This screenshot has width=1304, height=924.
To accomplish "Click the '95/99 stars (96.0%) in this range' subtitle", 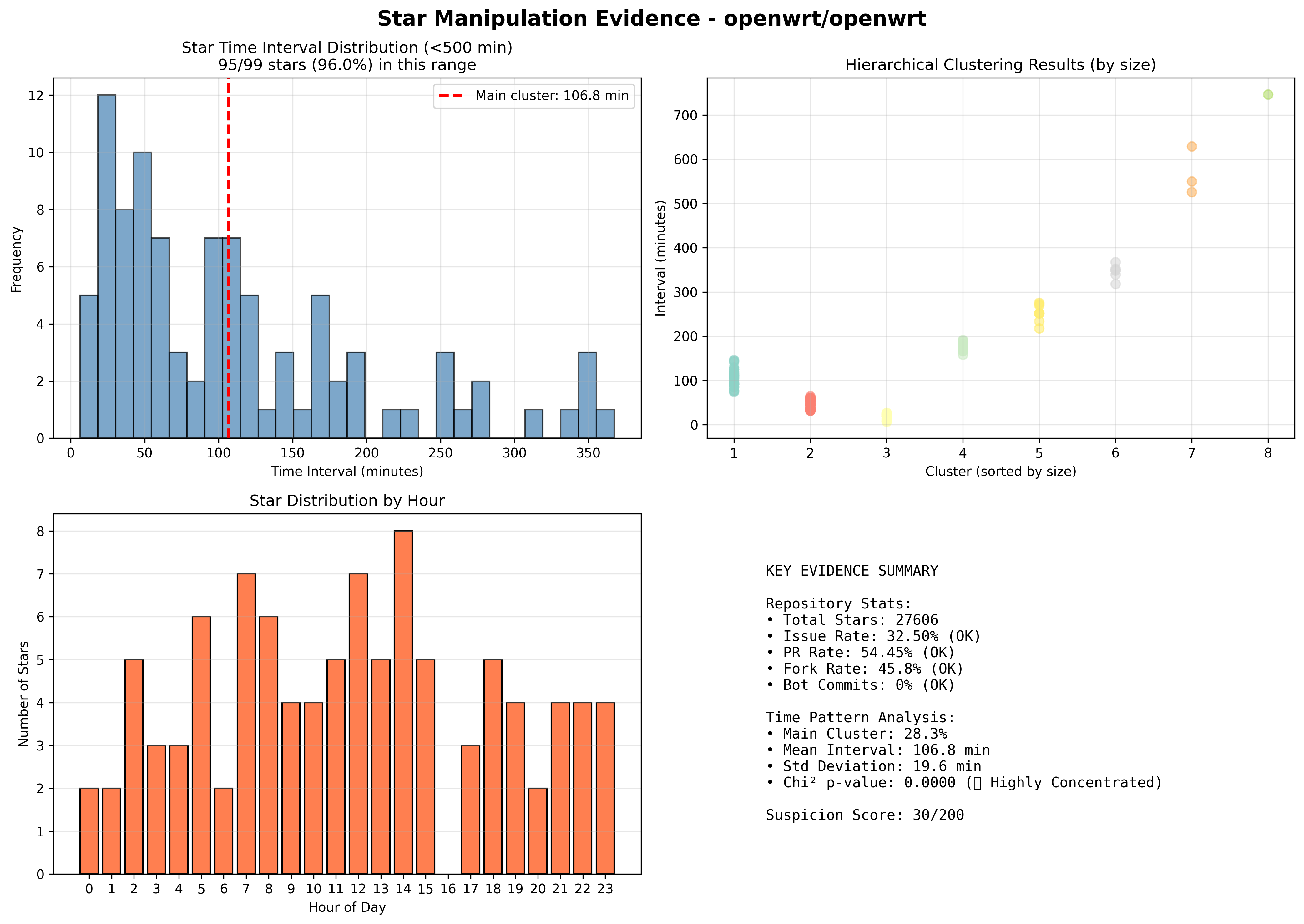I will 347,65.
